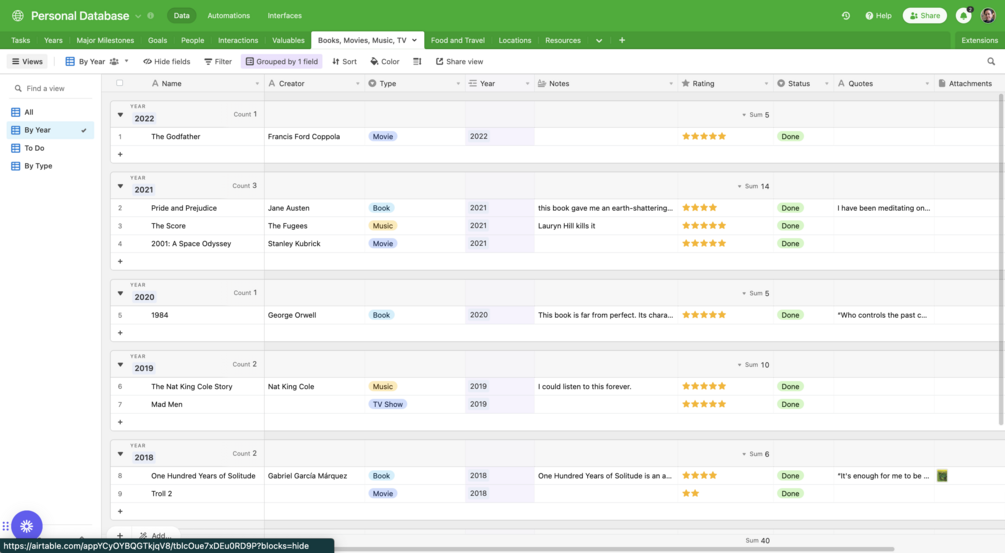Toggle the Views sidebar
Image resolution: width=1005 pixels, height=553 pixels.
27,62
